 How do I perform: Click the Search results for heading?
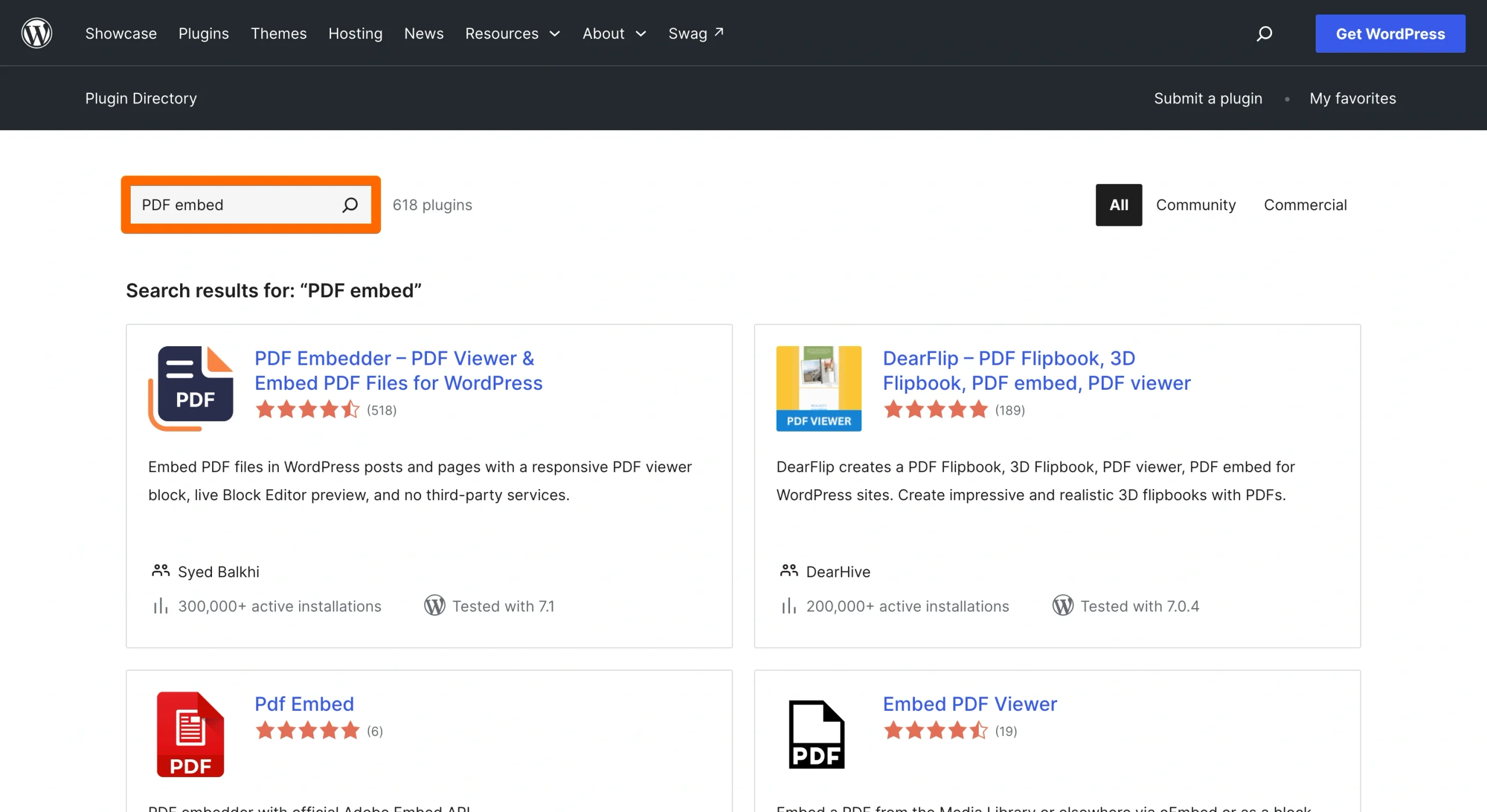click(274, 290)
